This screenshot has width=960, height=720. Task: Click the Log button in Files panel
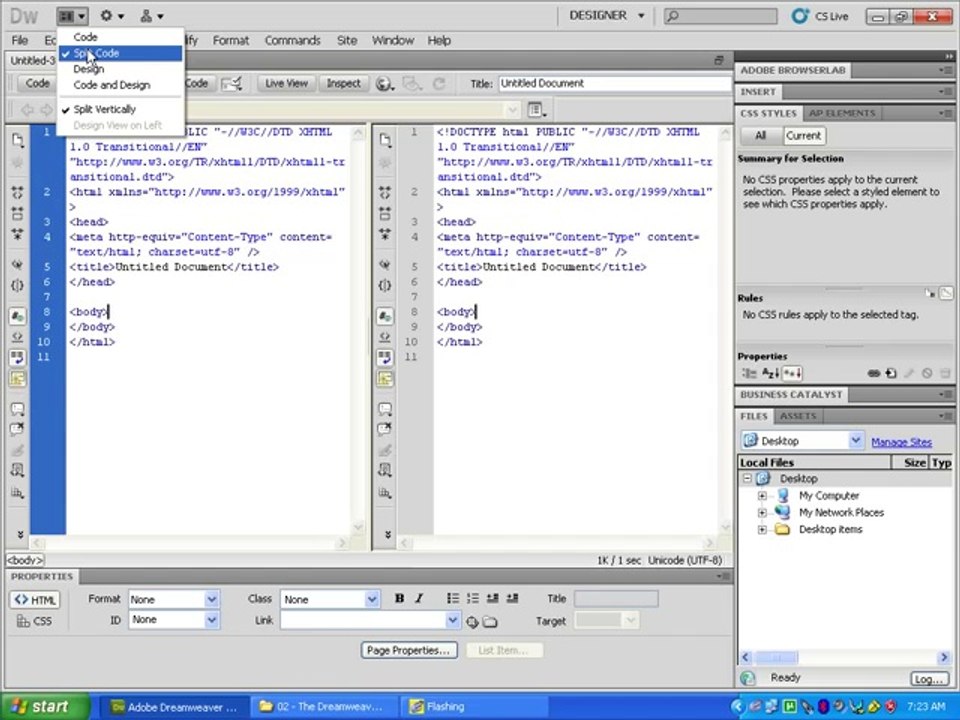coord(928,679)
